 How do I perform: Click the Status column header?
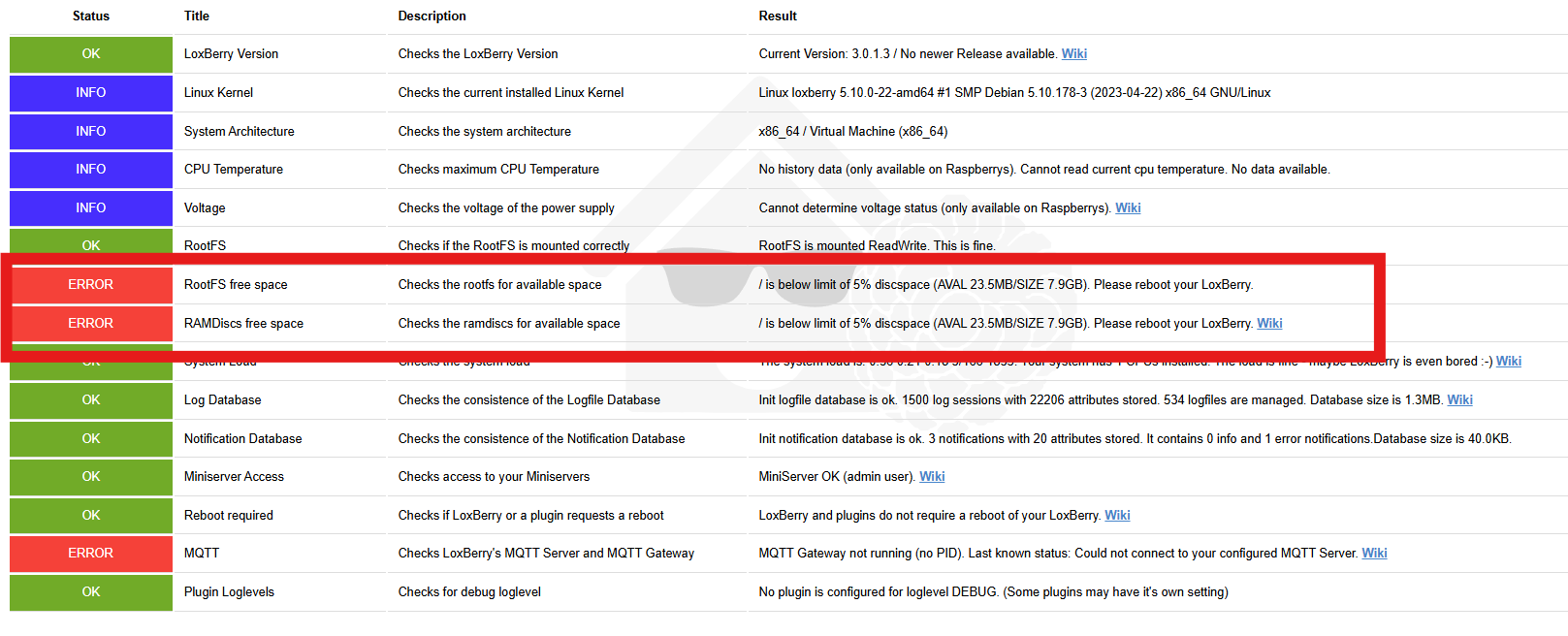point(91,16)
